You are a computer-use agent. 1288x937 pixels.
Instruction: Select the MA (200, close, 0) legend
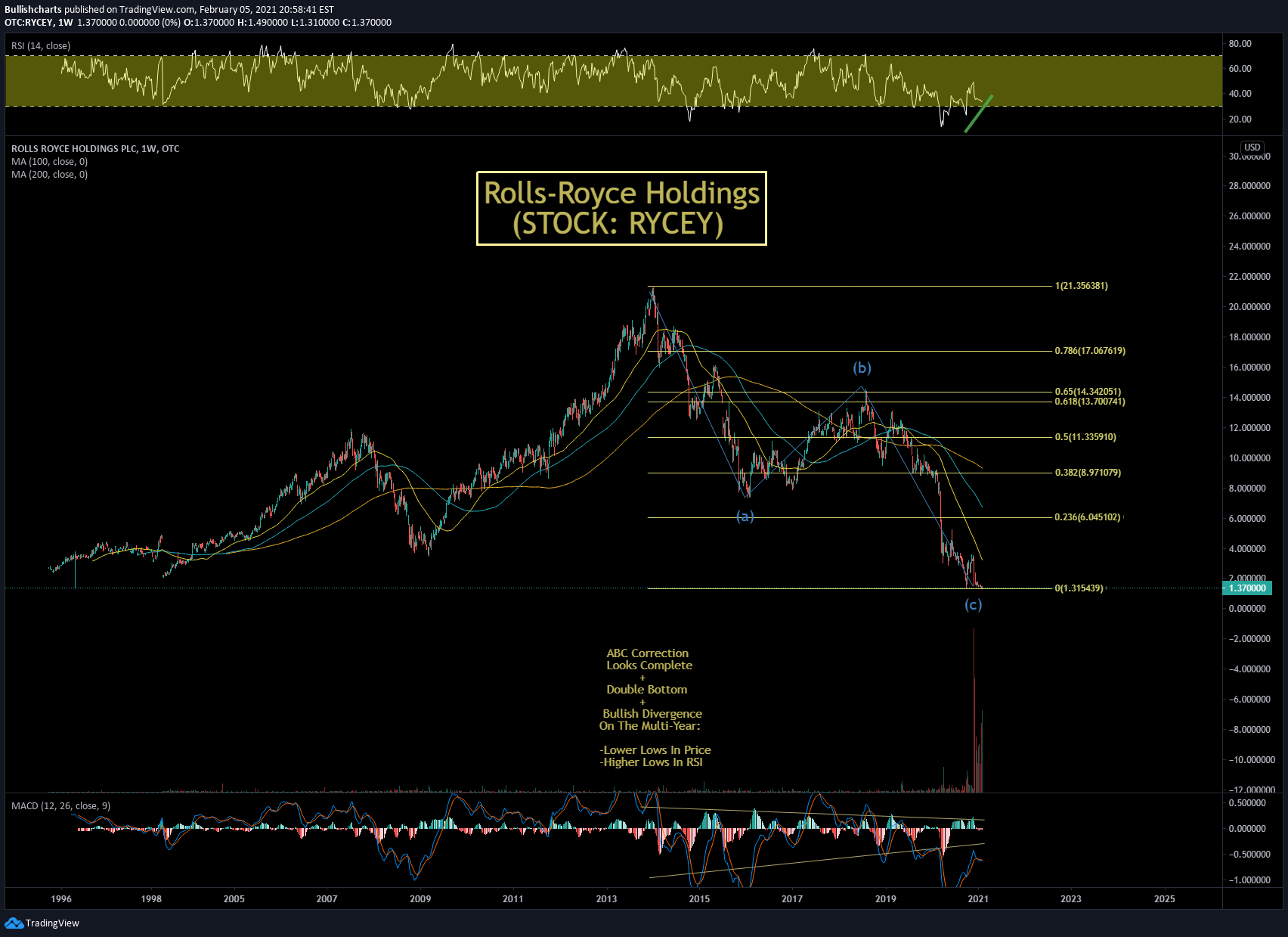(49, 175)
